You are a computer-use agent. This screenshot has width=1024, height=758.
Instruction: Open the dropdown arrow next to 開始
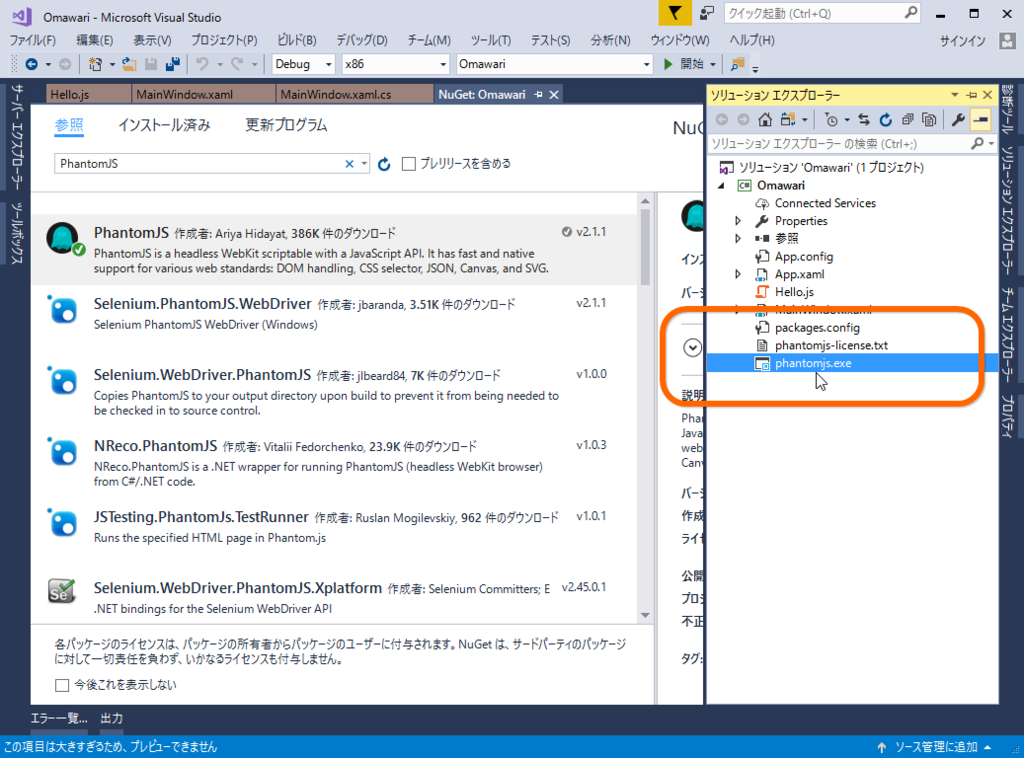coord(712,64)
